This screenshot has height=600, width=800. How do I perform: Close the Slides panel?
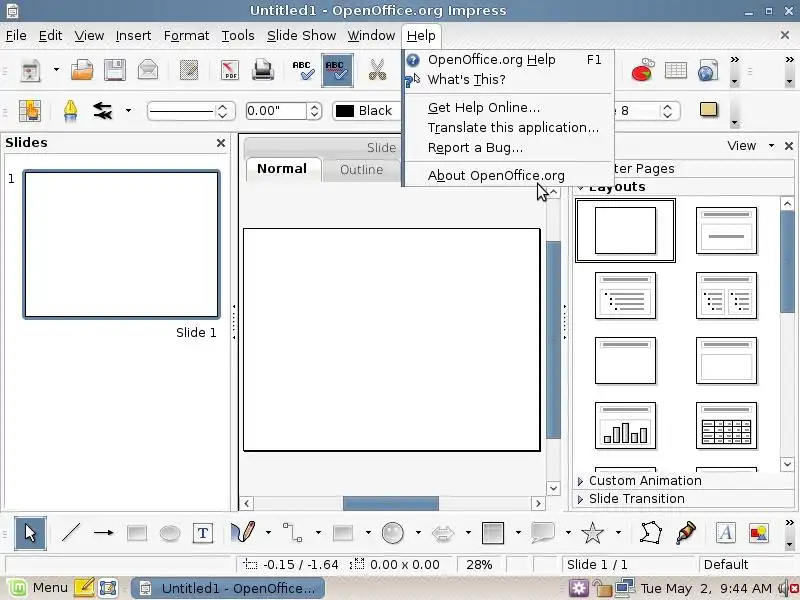pyautogui.click(x=220, y=143)
